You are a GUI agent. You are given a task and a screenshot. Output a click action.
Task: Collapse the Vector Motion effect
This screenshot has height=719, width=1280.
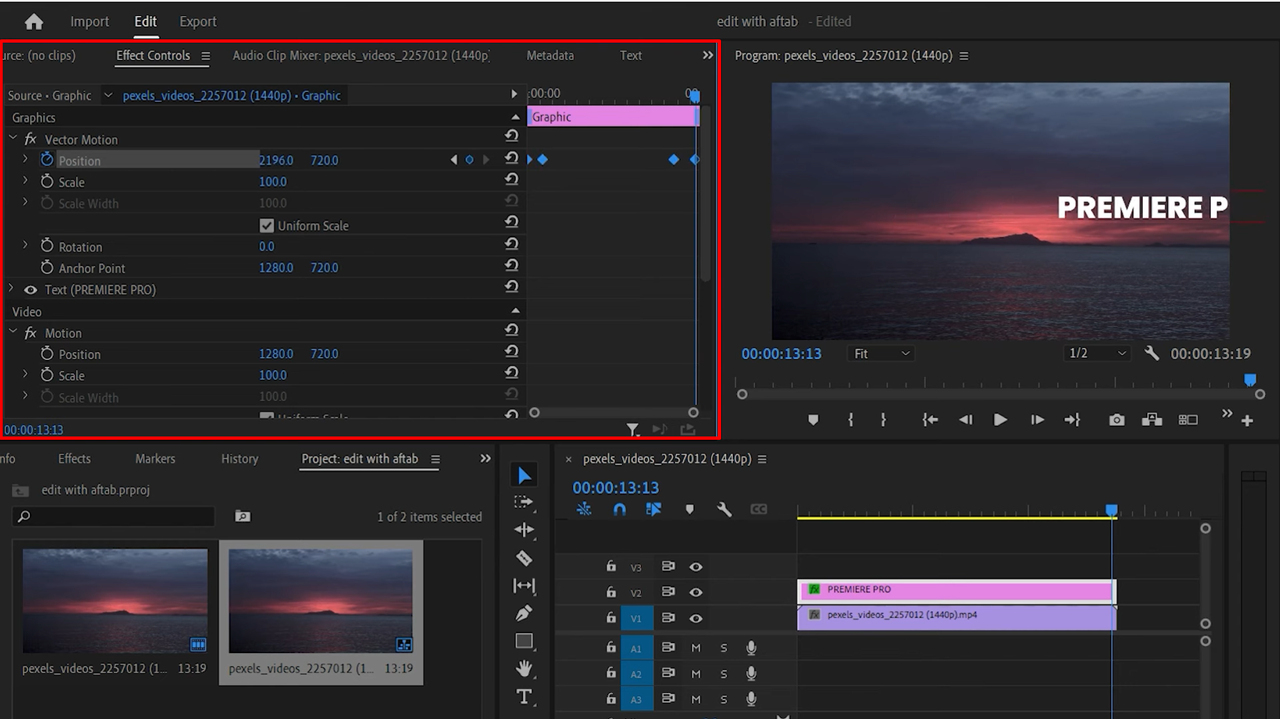pyautogui.click(x=14, y=139)
